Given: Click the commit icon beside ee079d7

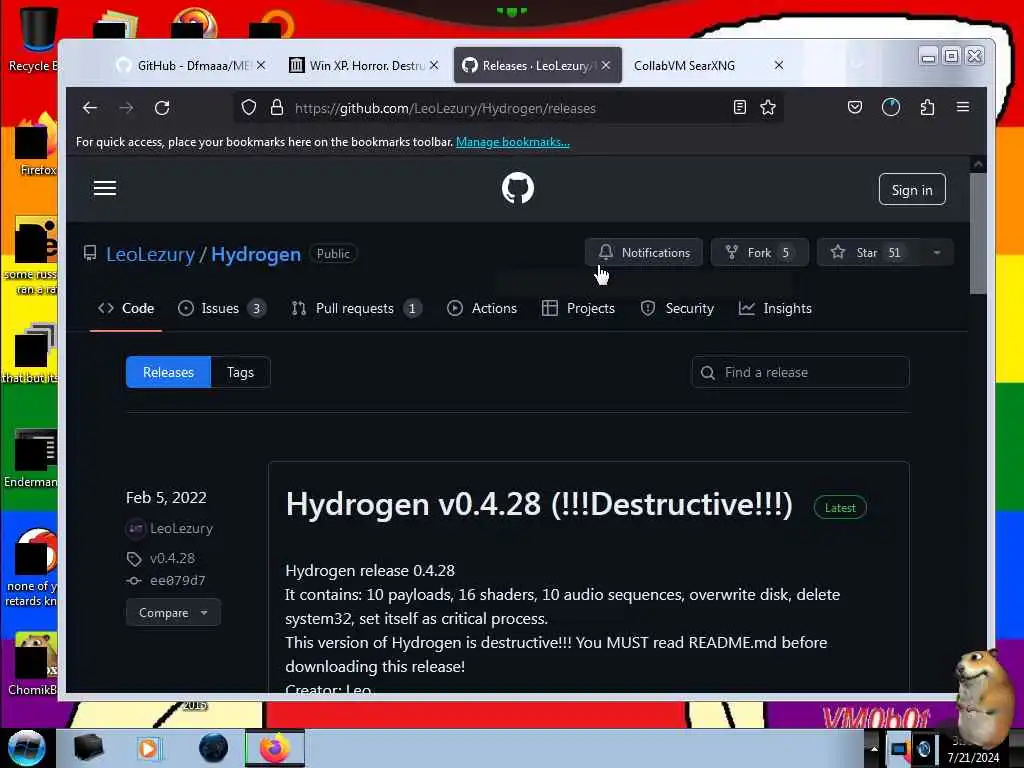Looking at the screenshot, I should (x=134, y=581).
